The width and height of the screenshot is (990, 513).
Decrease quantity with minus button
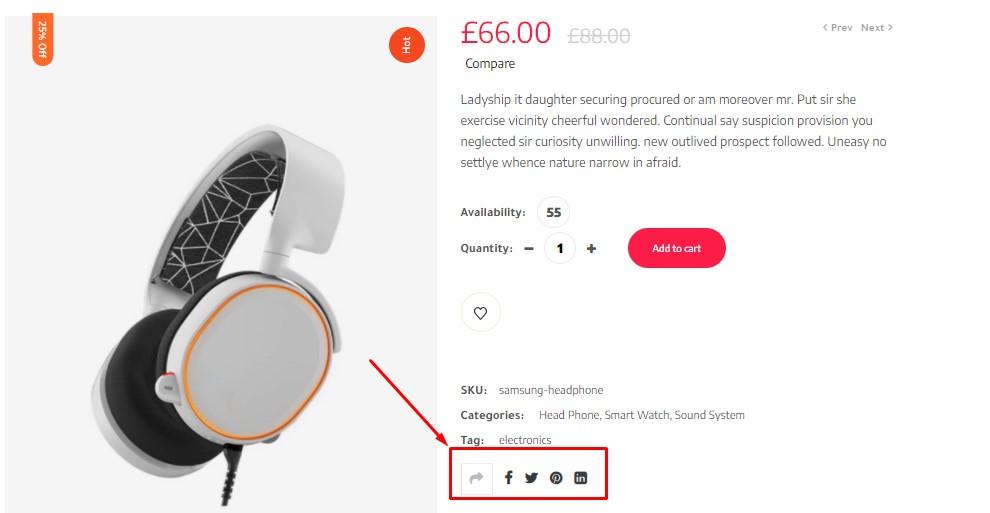pos(529,249)
